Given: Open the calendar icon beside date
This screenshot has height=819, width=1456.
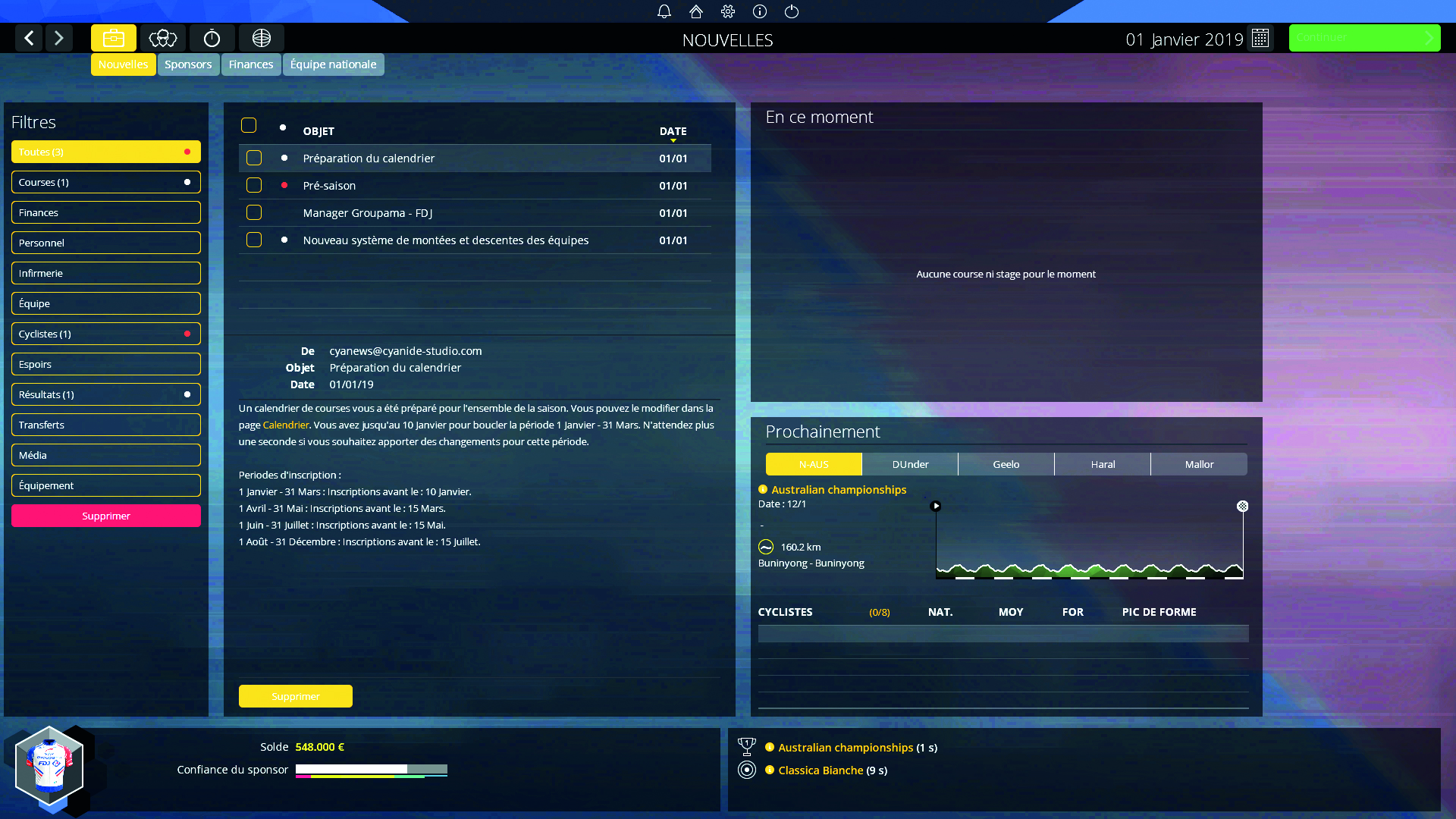Looking at the screenshot, I should [x=1260, y=38].
